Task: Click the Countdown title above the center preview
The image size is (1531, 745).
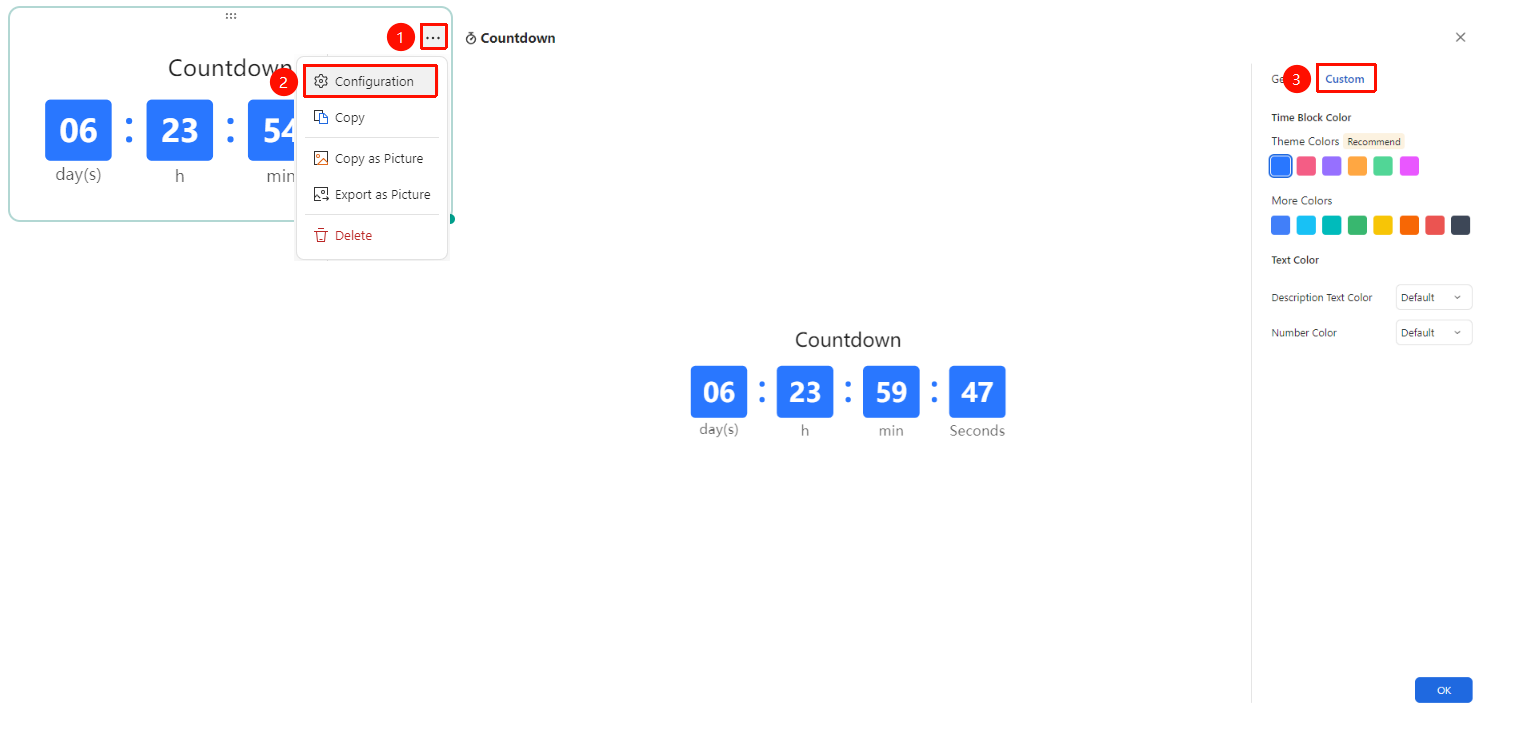Action: [x=848, y=340]
